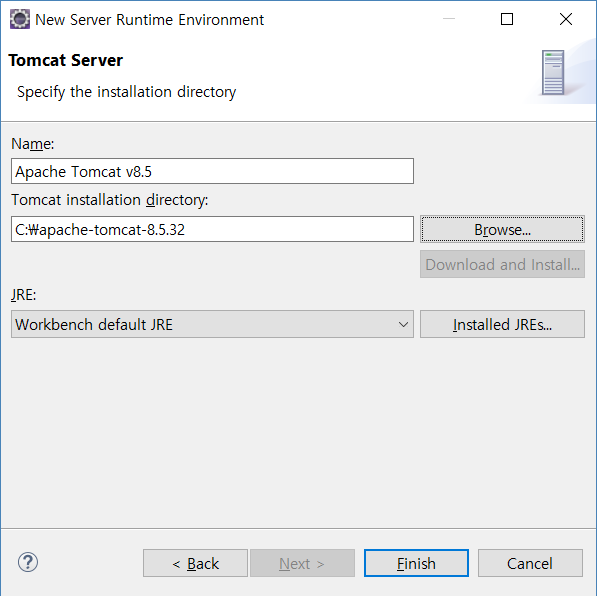The width and height of the screenshot is (597, 596).
Task: Maximize the New Server Runtime Environment window
Action: [x=507, y=19]
